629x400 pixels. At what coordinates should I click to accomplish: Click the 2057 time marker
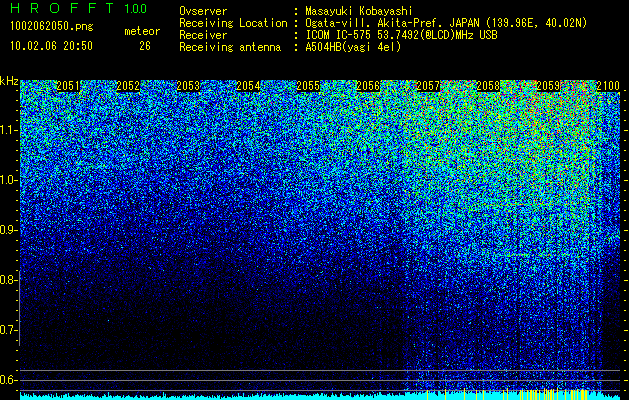pos(428,86)
